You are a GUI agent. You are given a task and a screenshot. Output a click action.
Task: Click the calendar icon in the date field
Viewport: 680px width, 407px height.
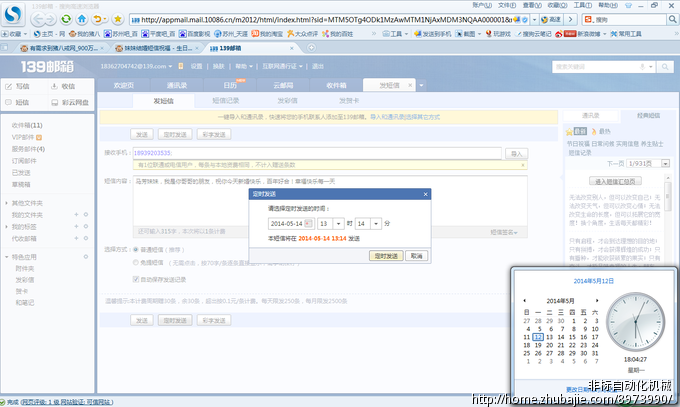(308, 223)
